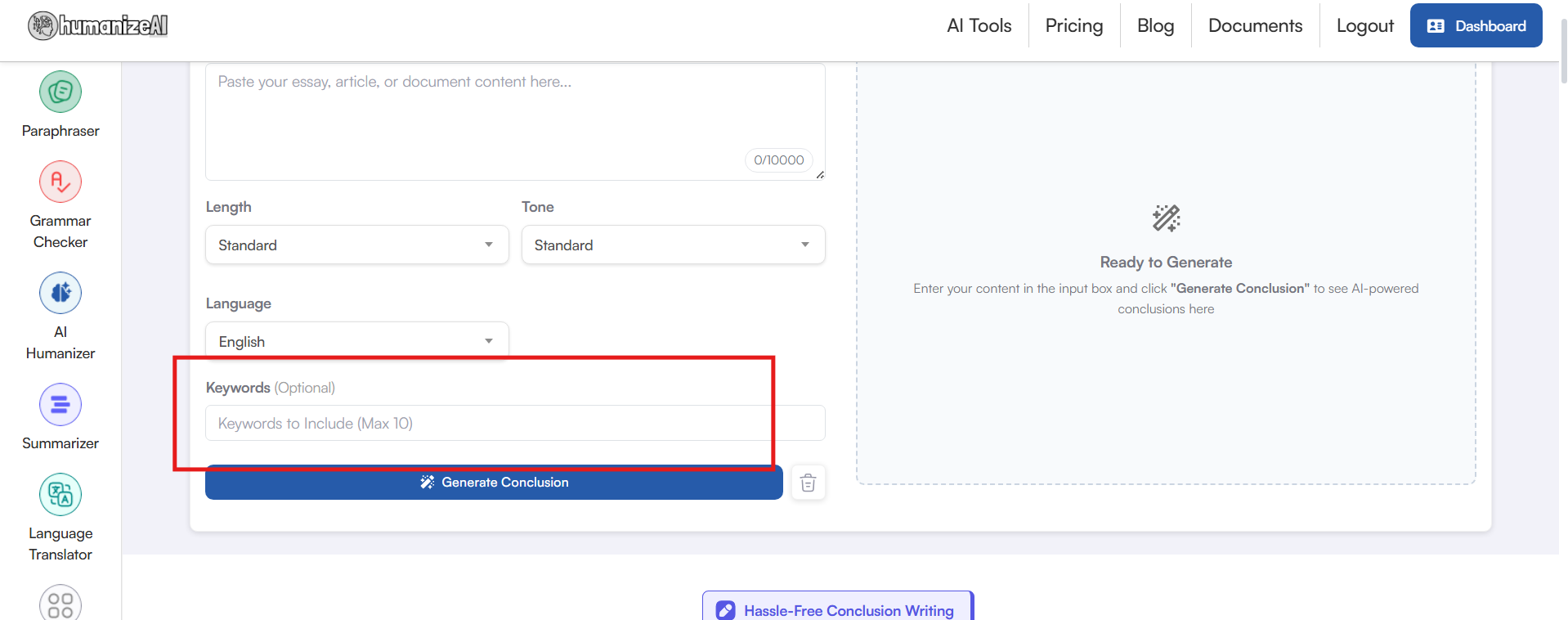
Task: Expand the Length dropdown
Action: pyautogui.click(x=356, y=245)
